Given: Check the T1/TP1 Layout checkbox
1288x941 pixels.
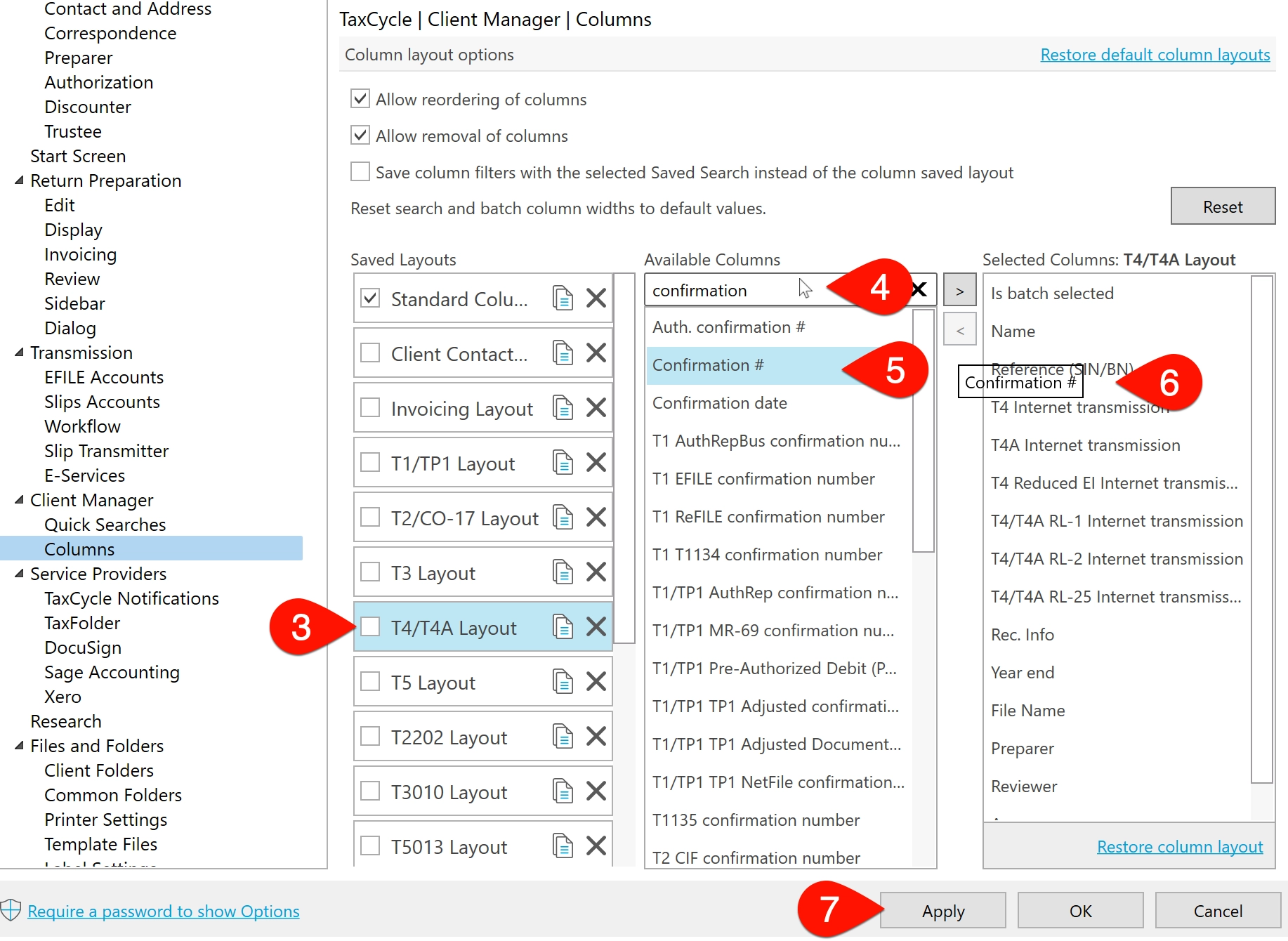Looking at the screenshot, I should [370, 462].
